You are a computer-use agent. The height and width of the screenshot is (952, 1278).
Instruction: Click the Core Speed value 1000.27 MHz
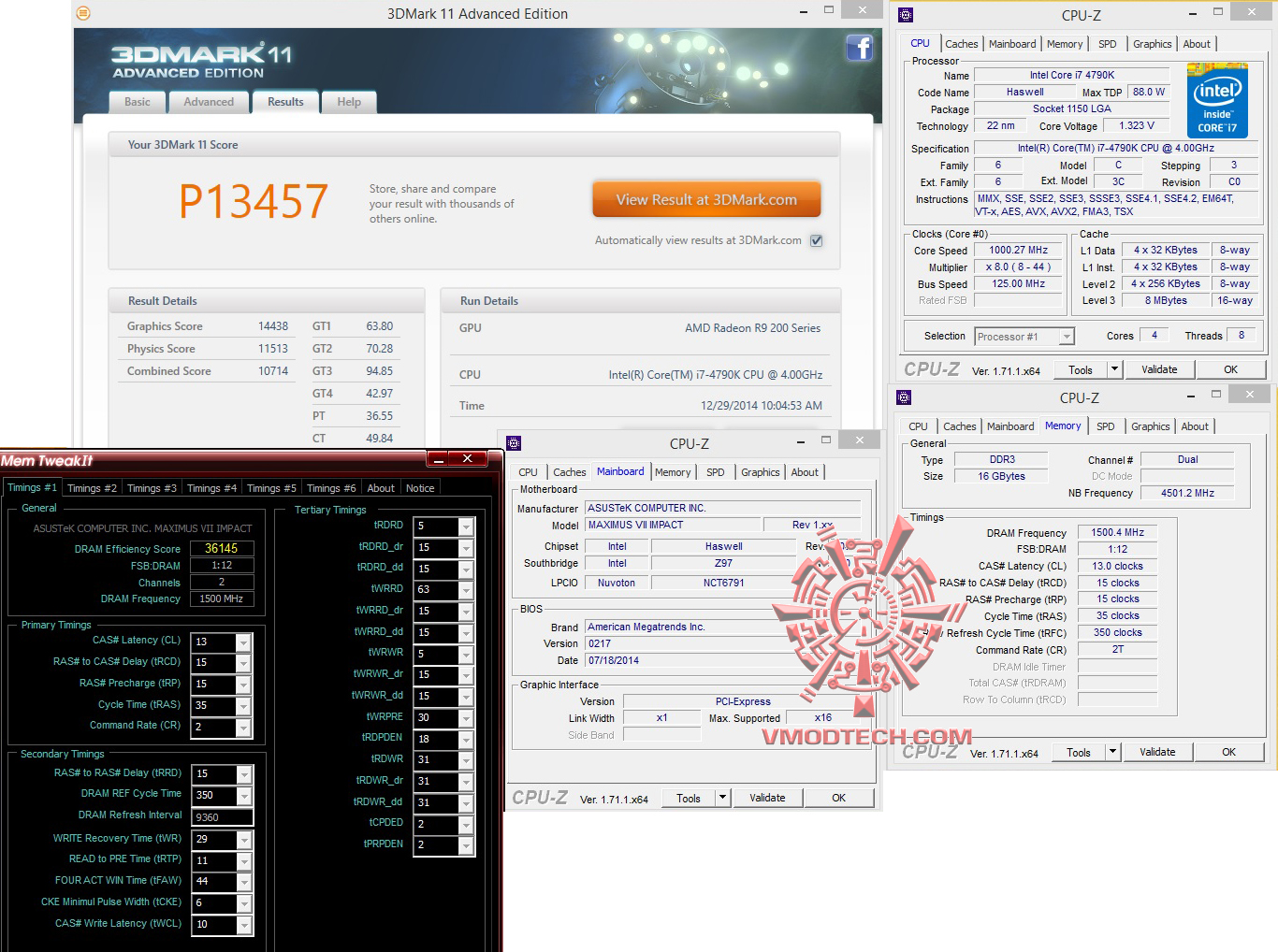(x=1019, y=251)
